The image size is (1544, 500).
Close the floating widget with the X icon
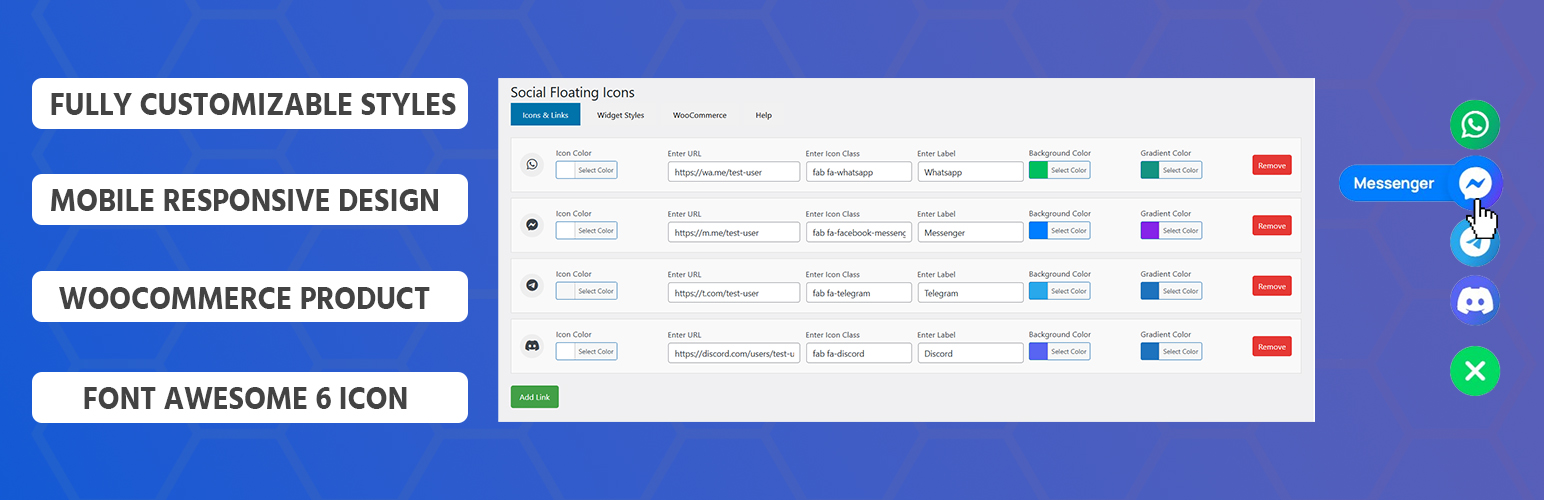[x=1475, y=372]
